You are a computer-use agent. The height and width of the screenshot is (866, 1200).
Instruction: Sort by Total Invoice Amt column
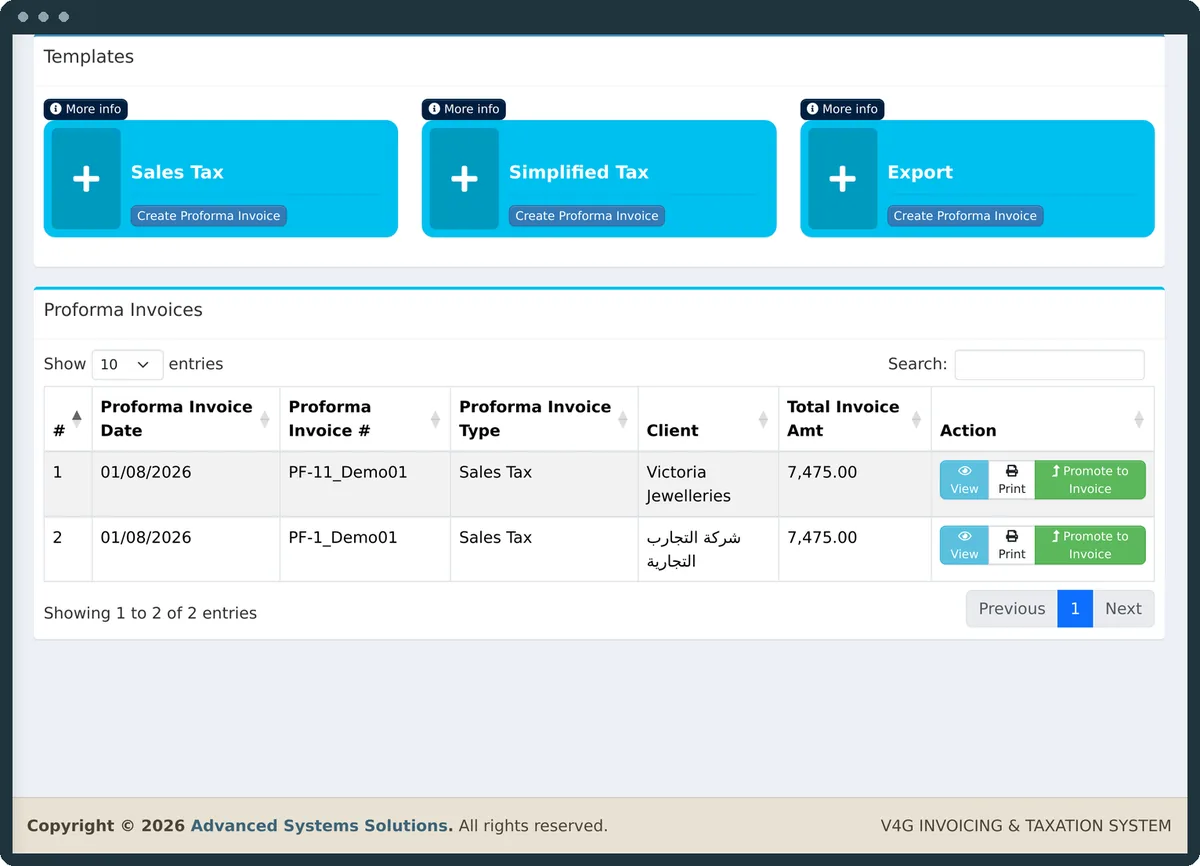855,419
